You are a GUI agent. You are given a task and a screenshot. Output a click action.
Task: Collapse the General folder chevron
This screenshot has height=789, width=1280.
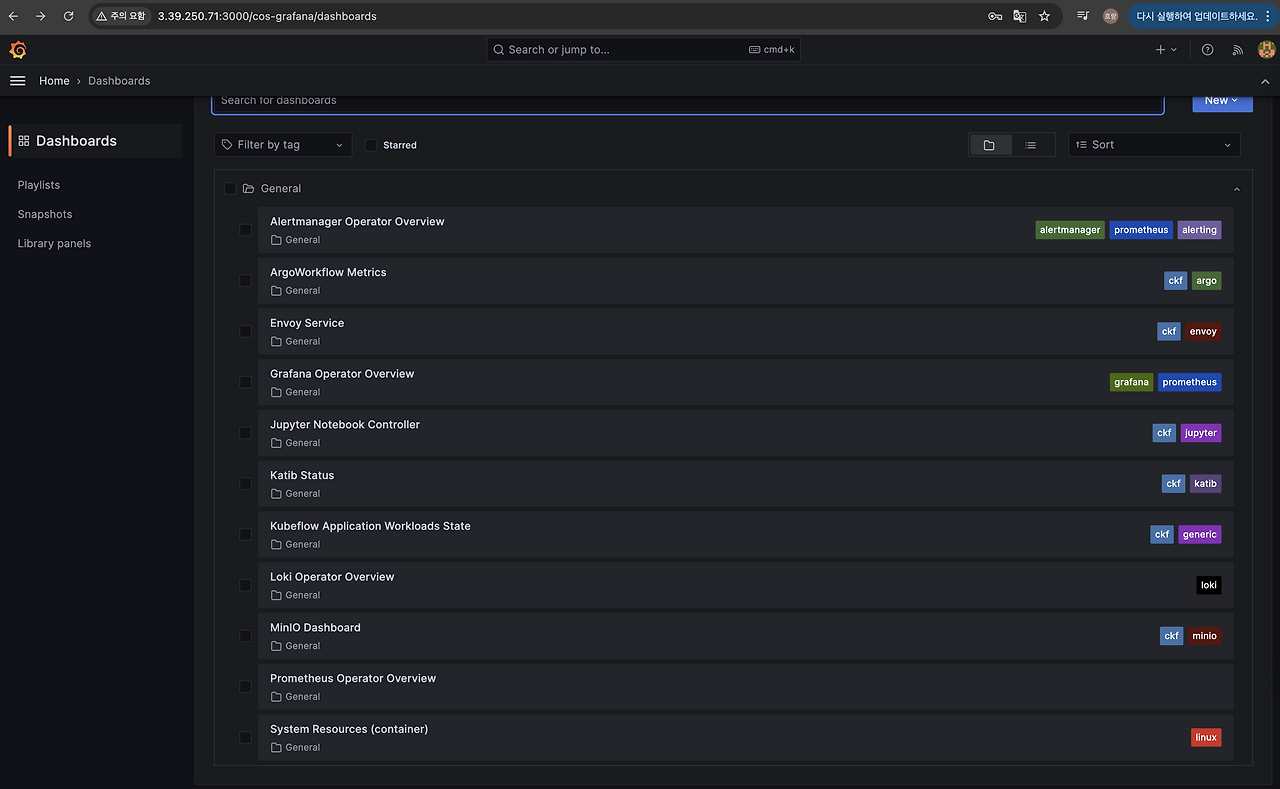pyautogui.click(x=1237, y=189)
